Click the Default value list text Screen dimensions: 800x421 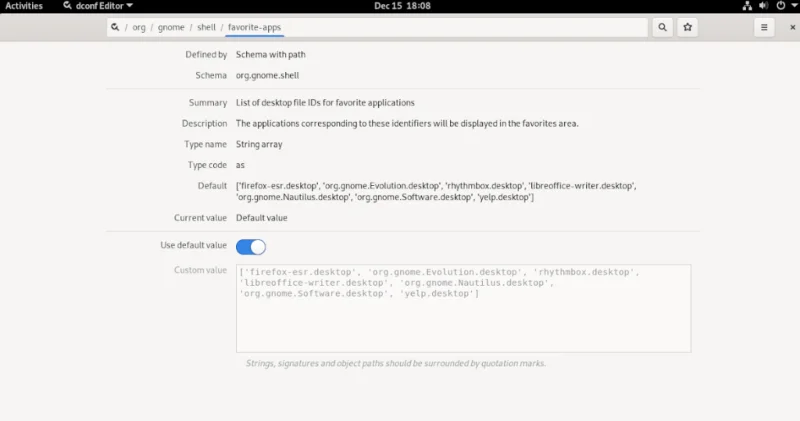(436, 191)
